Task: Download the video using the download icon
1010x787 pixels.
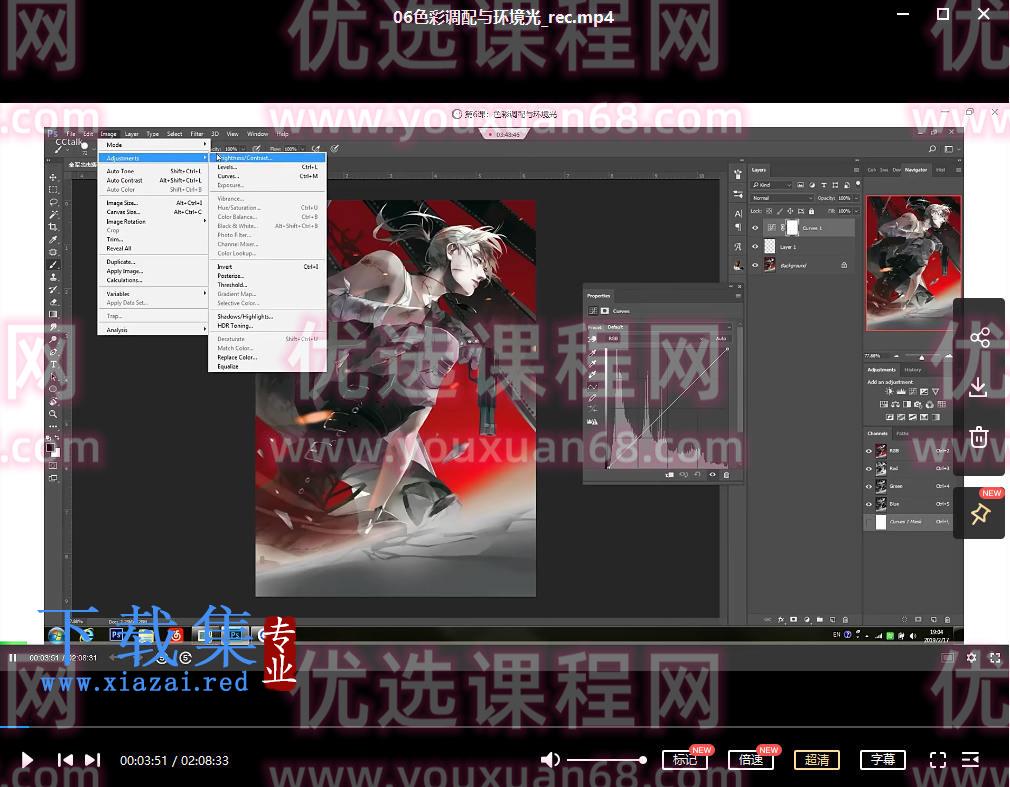Action: (978, 387)
